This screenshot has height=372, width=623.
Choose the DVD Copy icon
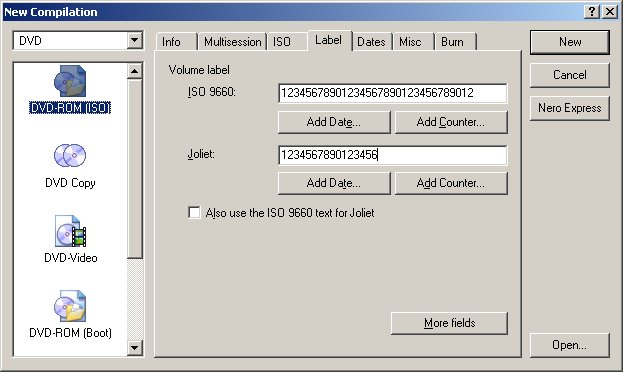coord(70,155)
